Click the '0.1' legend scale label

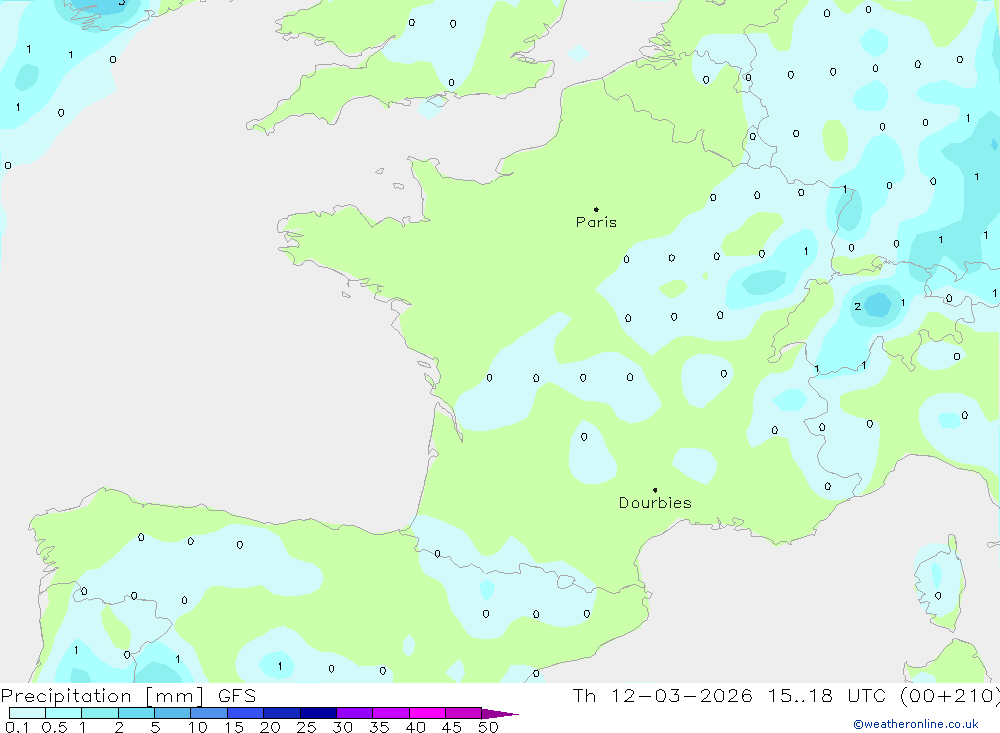[x=17, y=727]
